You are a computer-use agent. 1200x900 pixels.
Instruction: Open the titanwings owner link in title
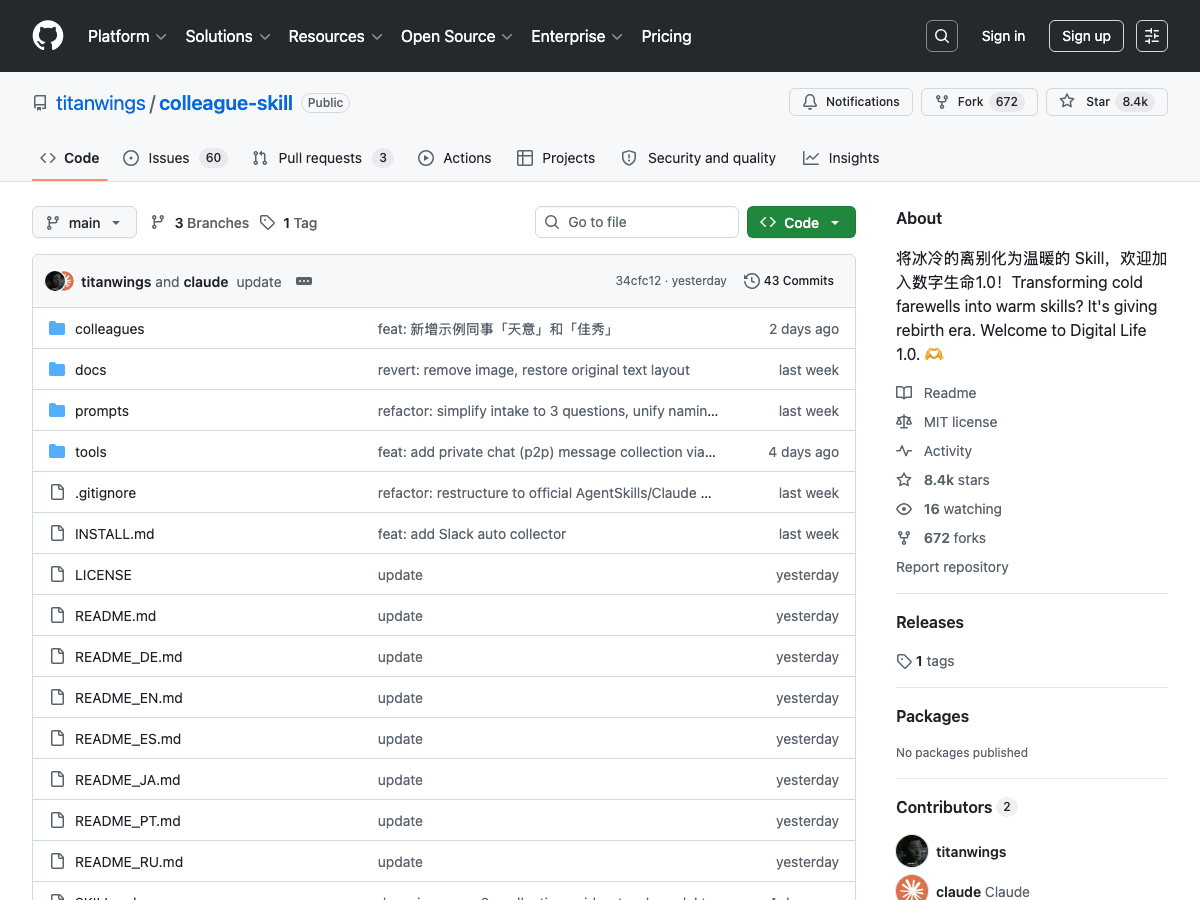click(x=101, y=103)
